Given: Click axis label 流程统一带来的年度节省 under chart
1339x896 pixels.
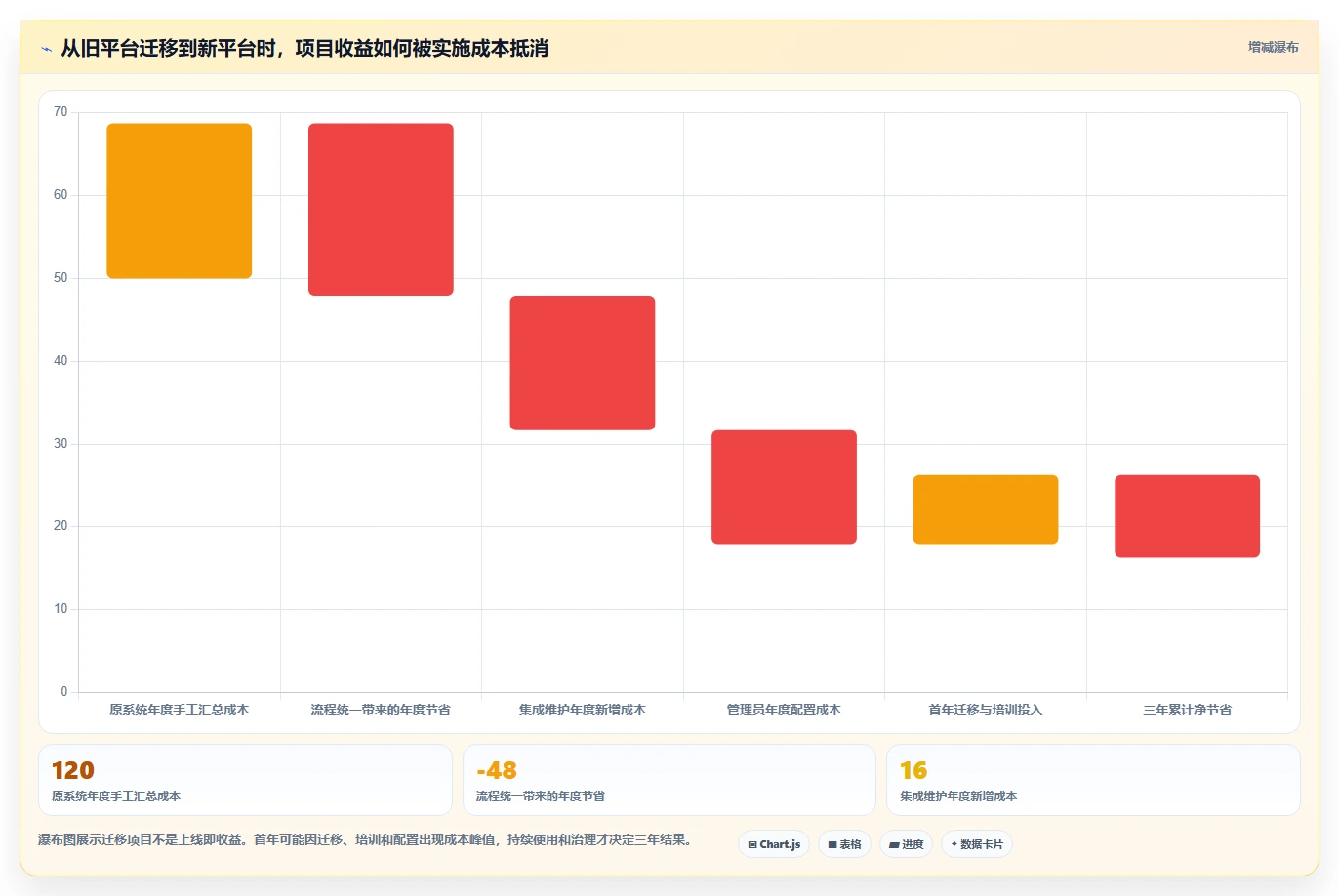Looking at the screenshot, I should 381,711.
